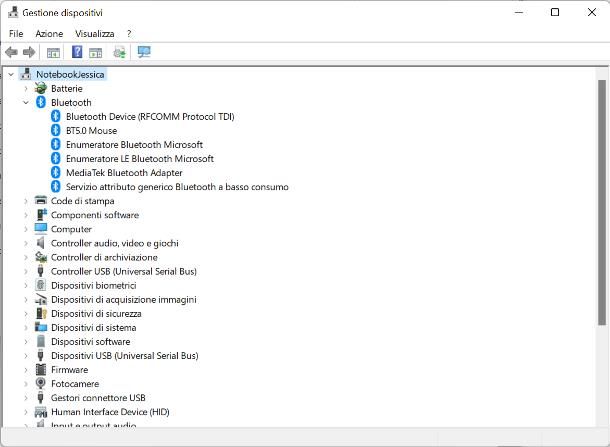This screenshot has height=447, width=610.
Task: Open the ? help menu
Action: click(129, 34)
